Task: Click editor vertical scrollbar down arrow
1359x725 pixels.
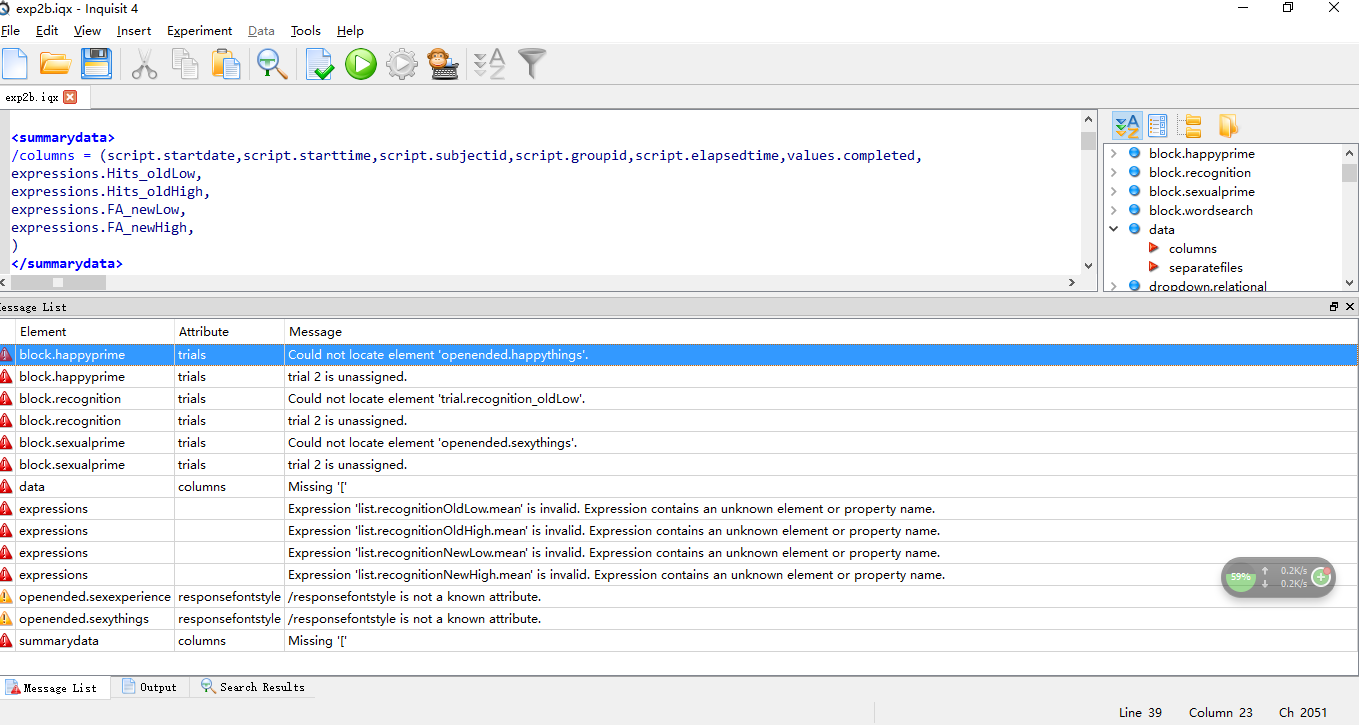Action: pos(1089,266)
